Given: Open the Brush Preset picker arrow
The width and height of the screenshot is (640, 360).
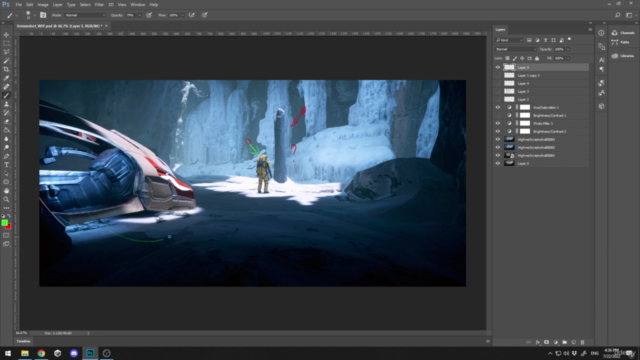Looking at the screenshot, I should tap(34, 15).
